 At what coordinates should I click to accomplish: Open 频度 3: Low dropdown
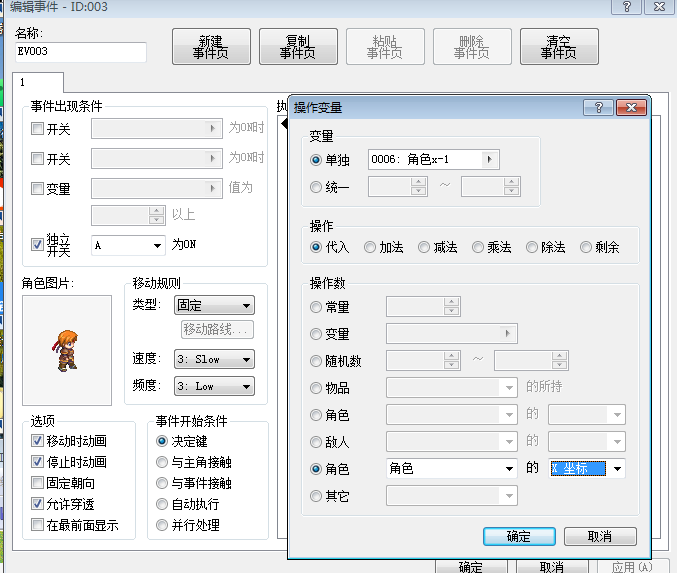click(214, 386)
